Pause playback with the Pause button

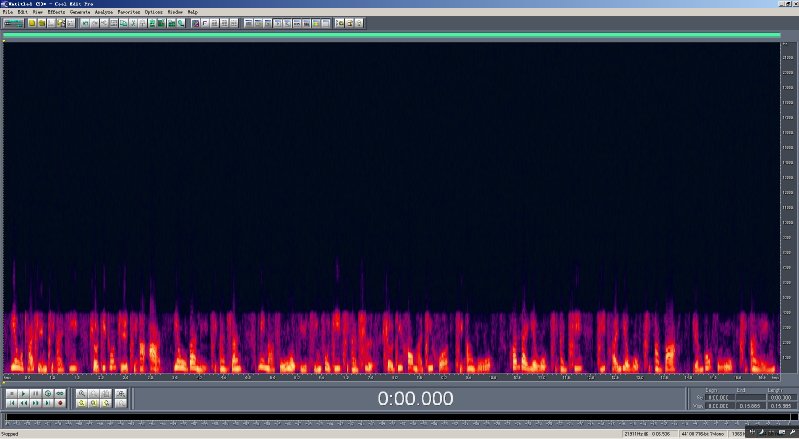[x=36, y=394]
